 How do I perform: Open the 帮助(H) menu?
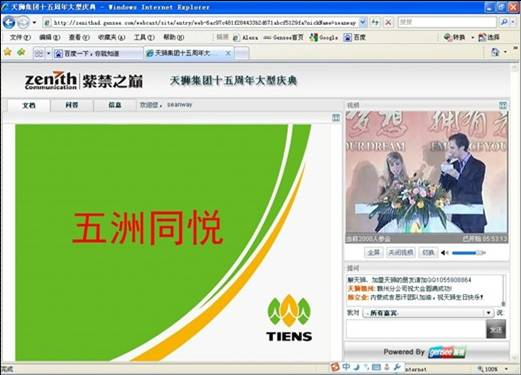(x=173, y=37)
